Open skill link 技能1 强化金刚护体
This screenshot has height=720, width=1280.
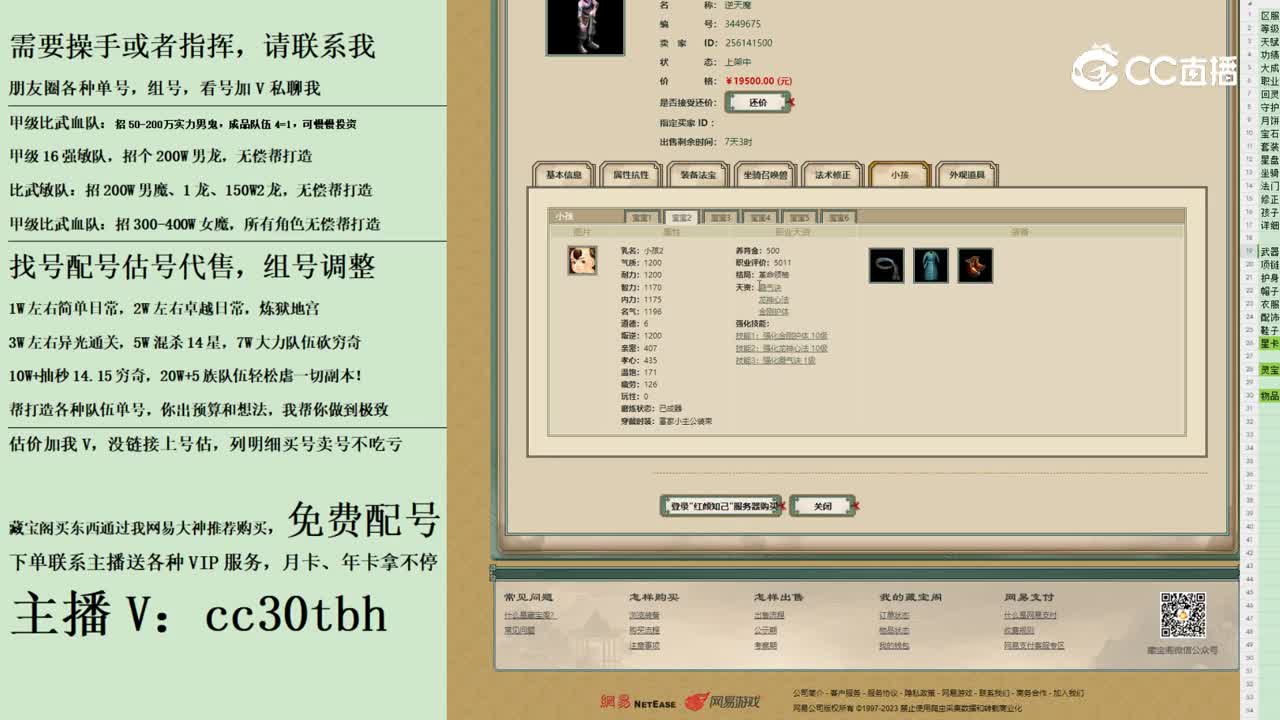[x=781, y=336]
